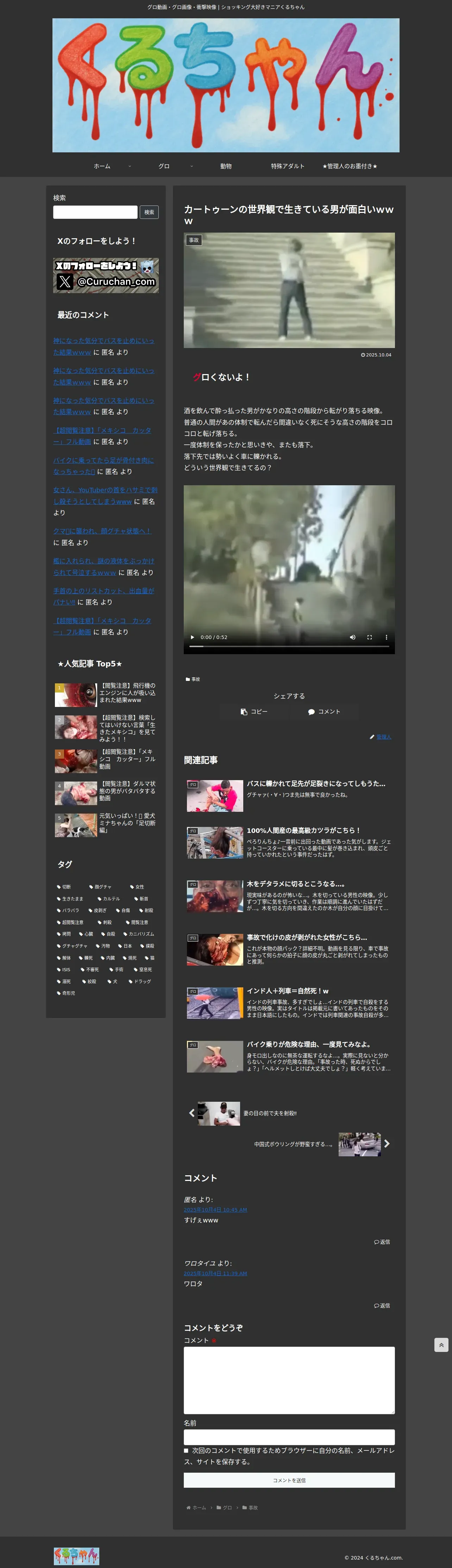Open the 事故 category folder under video
This screenshot has height=1568, width=452.
[x=193, y=679]
